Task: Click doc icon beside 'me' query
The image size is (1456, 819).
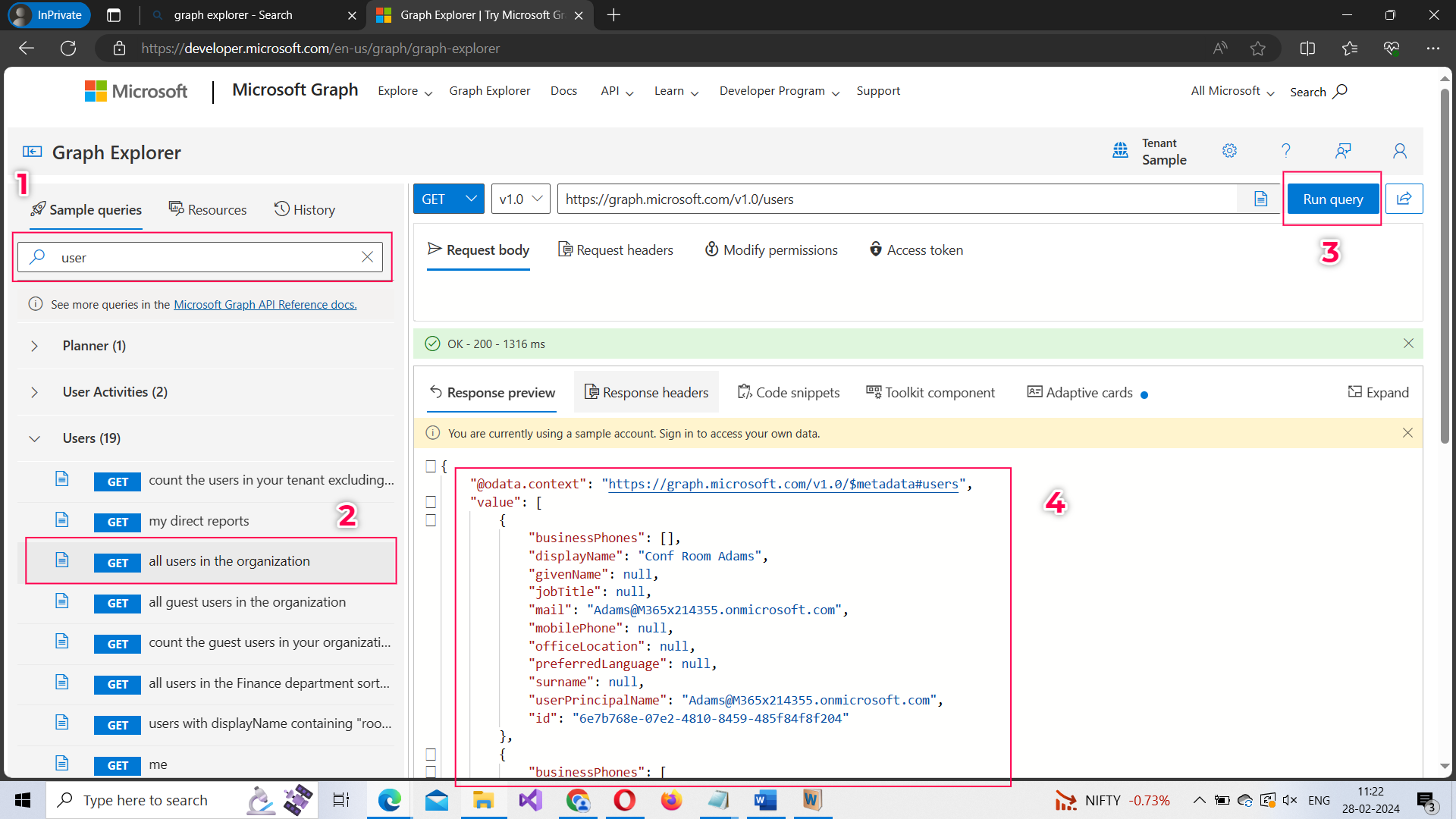Action: pyautogui.click(x=62, y=764)
